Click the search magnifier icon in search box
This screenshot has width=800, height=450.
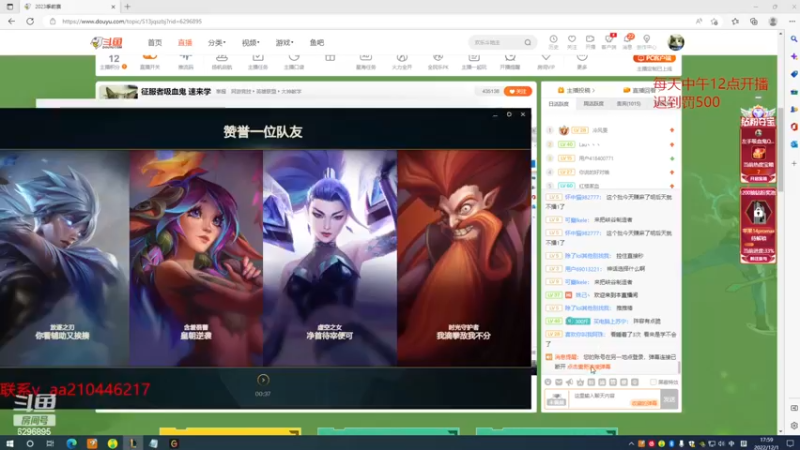click(528, 42)
